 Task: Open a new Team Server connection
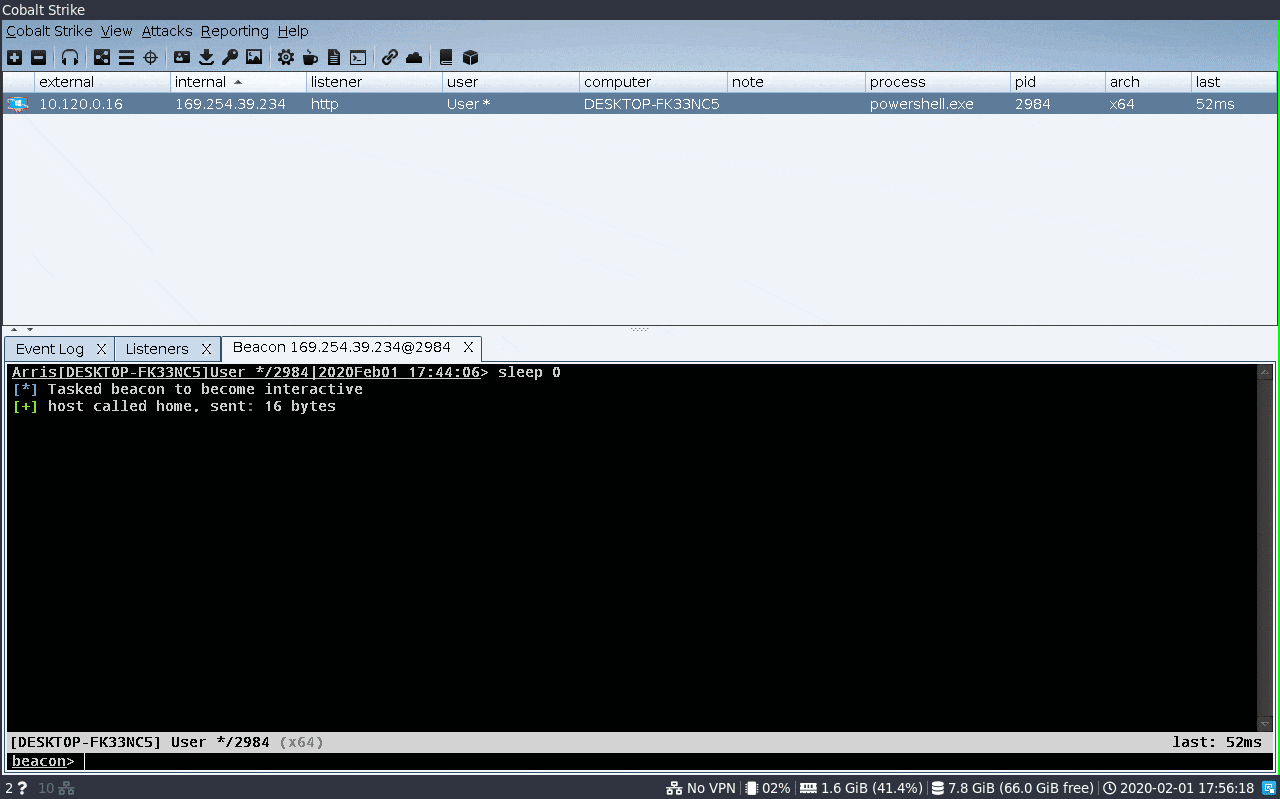[x=14, y=57]
